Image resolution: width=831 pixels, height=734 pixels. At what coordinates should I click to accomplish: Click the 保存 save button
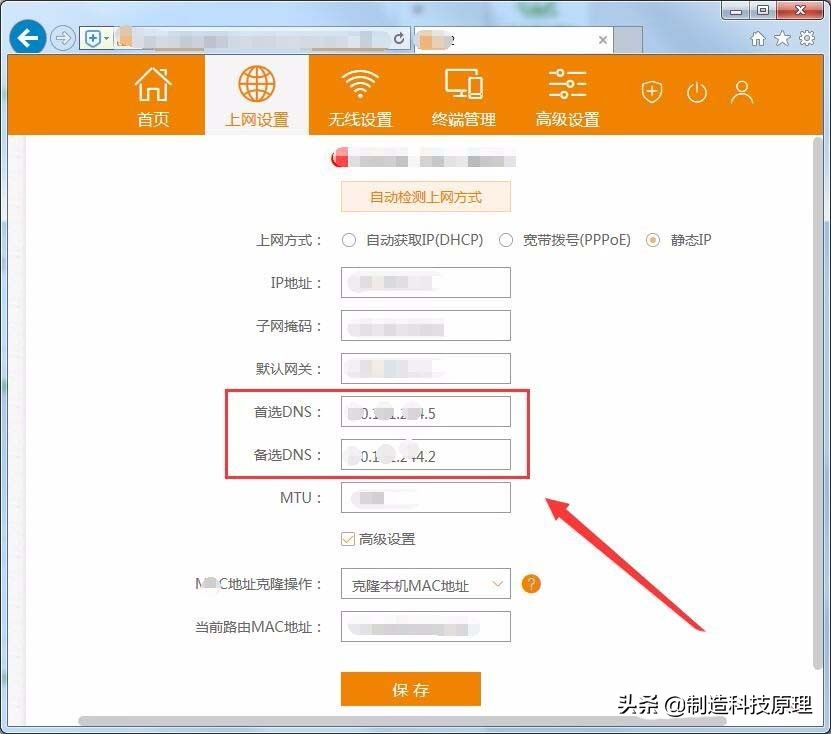pyautogui.click(x=411, y=689)
